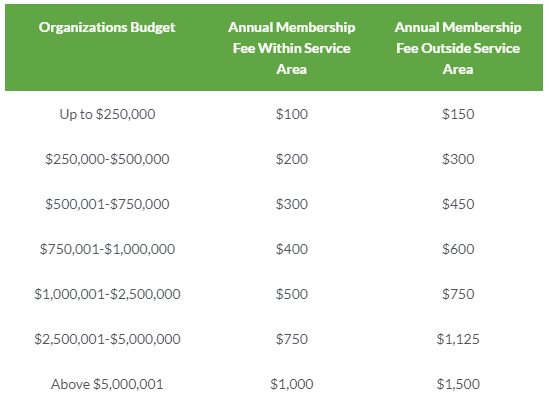The width and height of the screenshot is (549, 410).
Task: Select the Annual Membership Fee Within Service Area header
Action: tap(292, 48)
